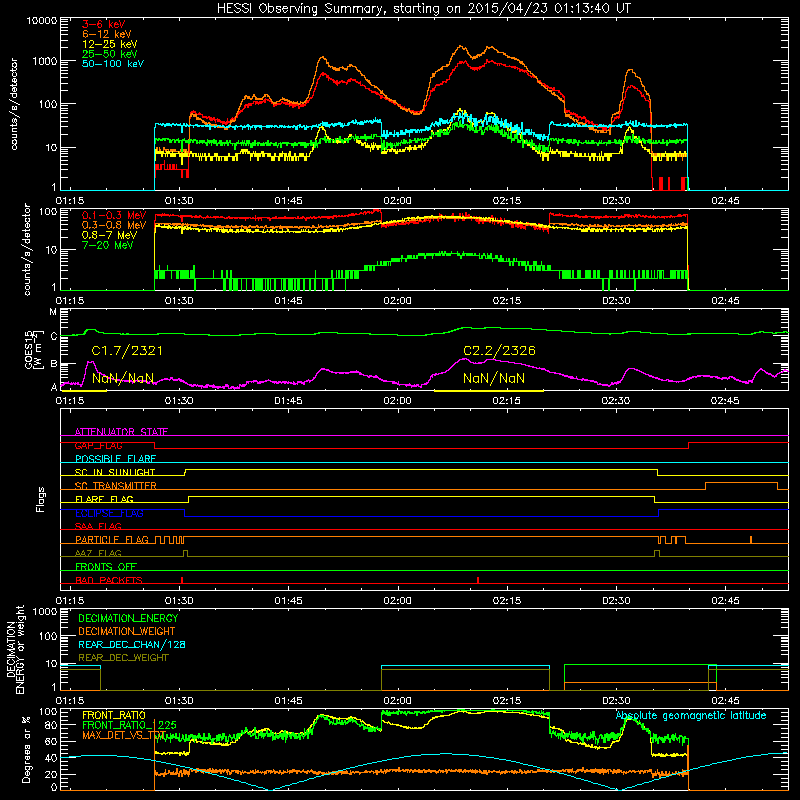
Task: Select the 6-12 keV legend label
Action: (x=107, y=34)
